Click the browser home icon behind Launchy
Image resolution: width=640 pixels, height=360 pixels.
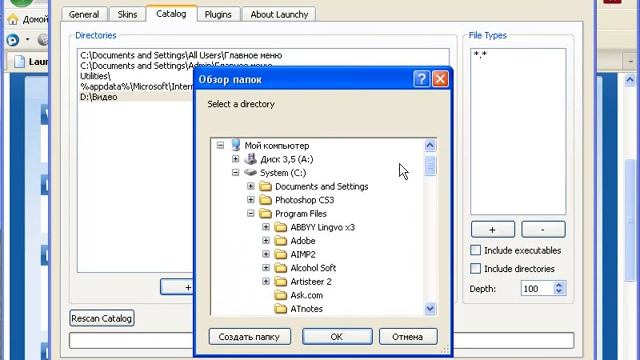pos(13,19)
